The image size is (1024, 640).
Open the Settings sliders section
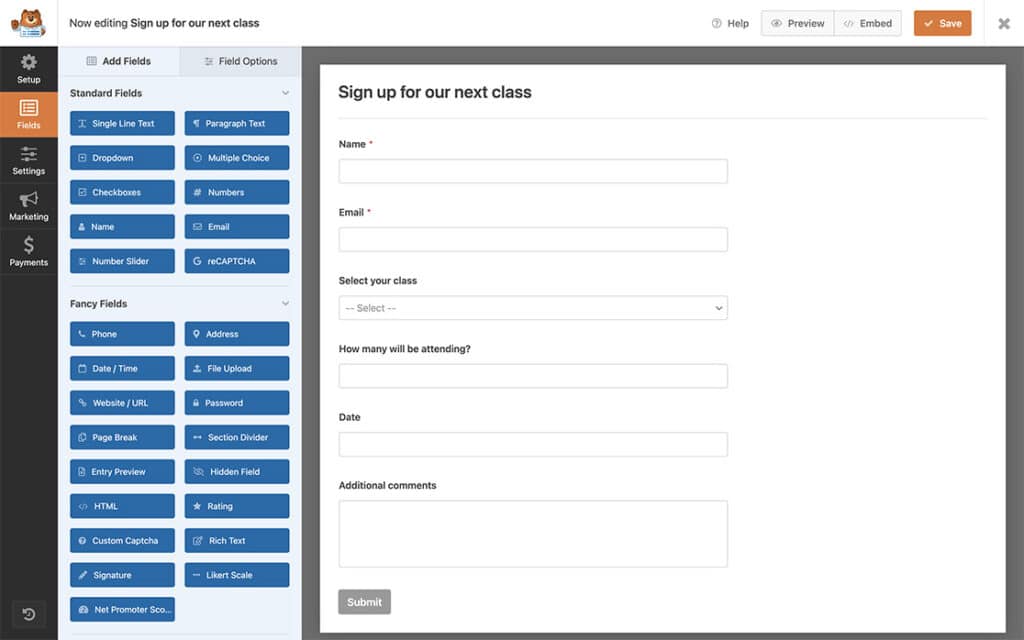pos(29,160)
